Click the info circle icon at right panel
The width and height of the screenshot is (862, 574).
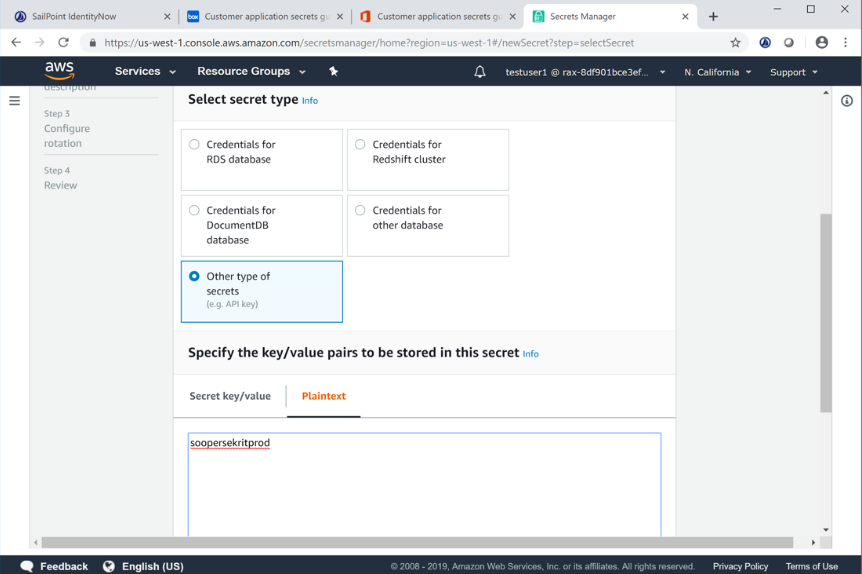847,101
